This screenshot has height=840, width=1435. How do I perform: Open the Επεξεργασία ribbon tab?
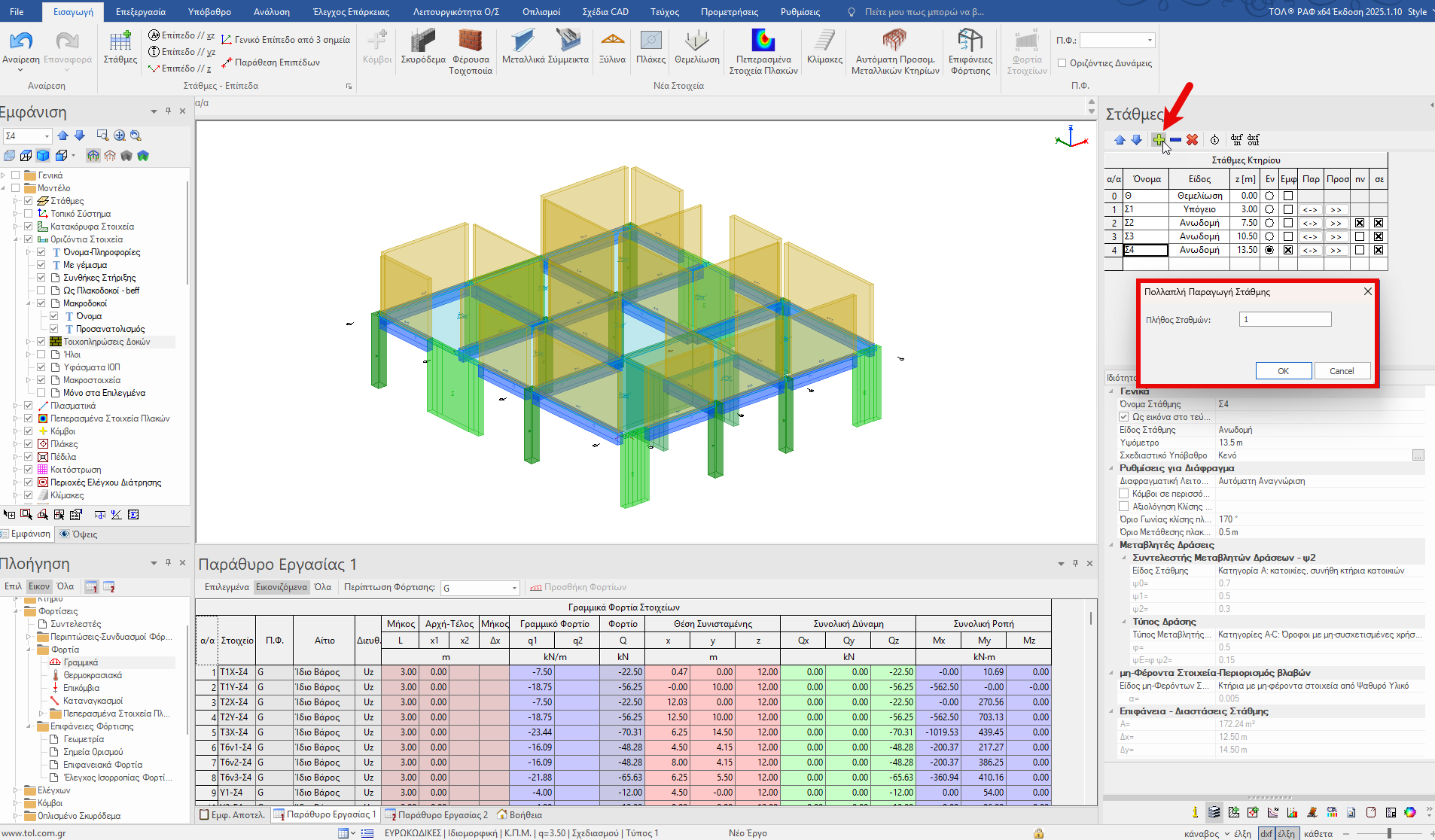(x=141, y=12)
